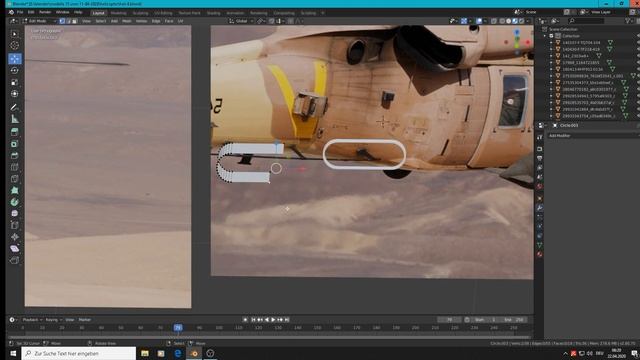
Task: Jump to the timeline end frame
Action: (x=287, y=320)
